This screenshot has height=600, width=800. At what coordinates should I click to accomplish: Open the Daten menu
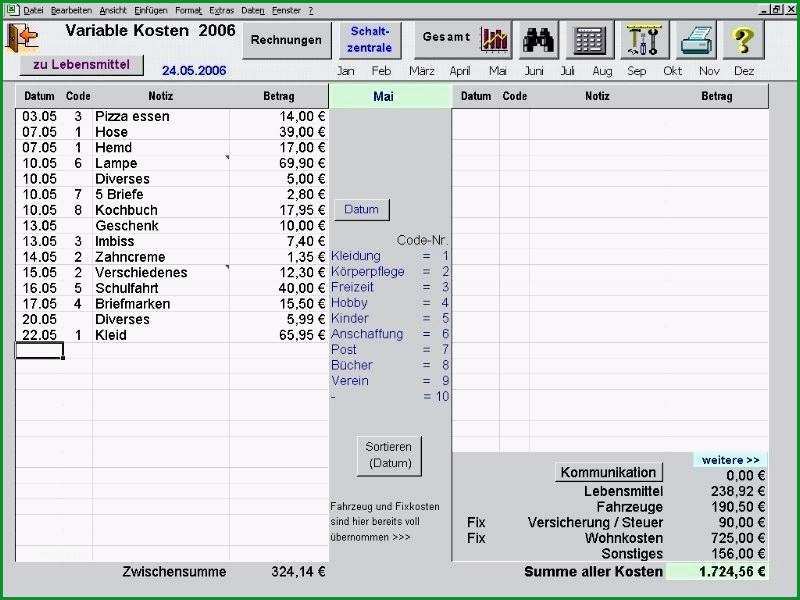click(x=253, y=10)
